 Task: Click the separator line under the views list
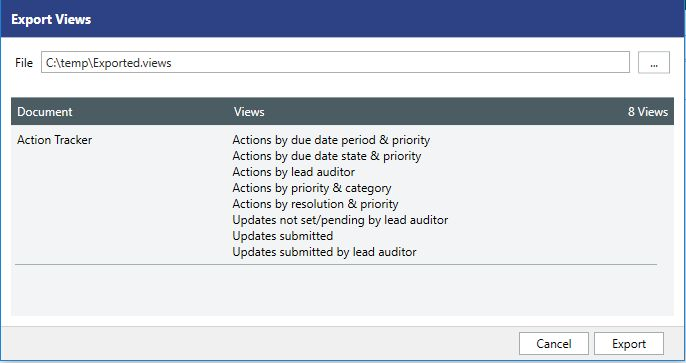pos(336,265)
